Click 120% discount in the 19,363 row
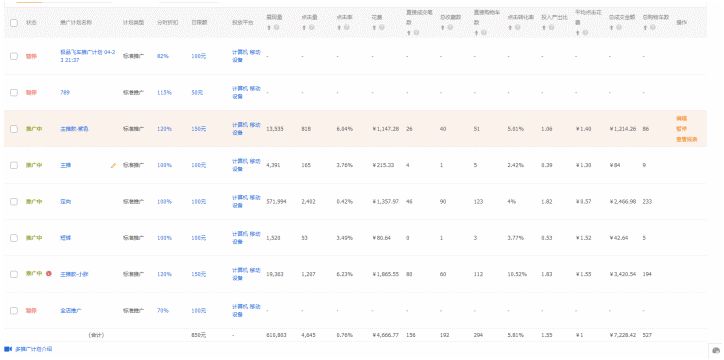The height and width of the screenshot is (360, 724). [x=164, y=274]
